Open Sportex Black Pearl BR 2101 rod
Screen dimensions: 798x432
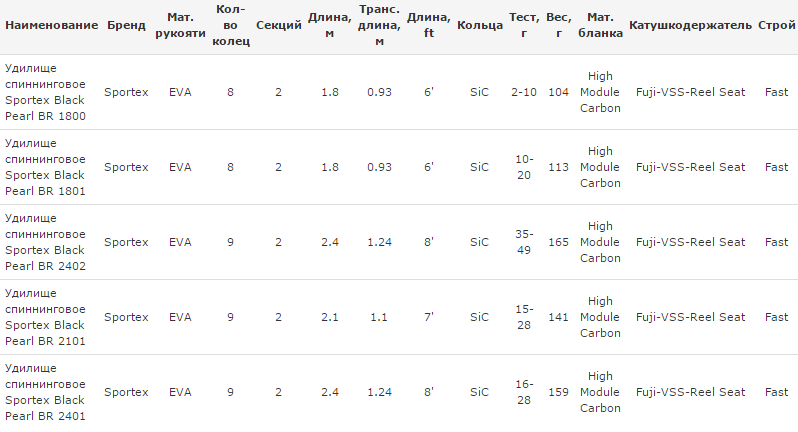(45, 317)
